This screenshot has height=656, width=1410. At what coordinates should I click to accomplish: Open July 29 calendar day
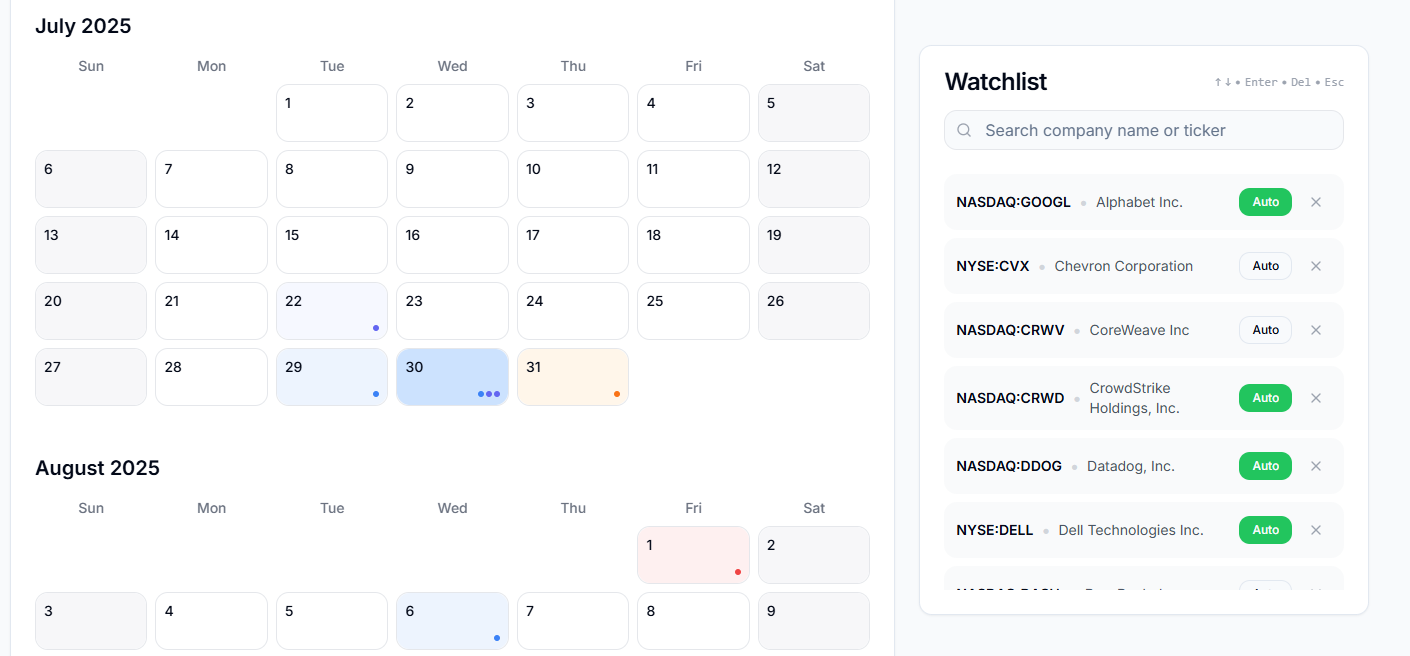pyautogui.click(x=332, y=377)
